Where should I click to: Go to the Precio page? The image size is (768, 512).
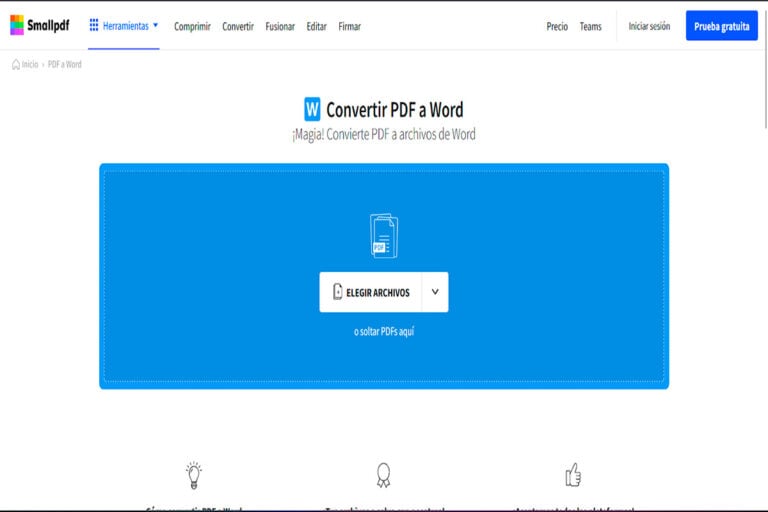click(x=557, y=26)
